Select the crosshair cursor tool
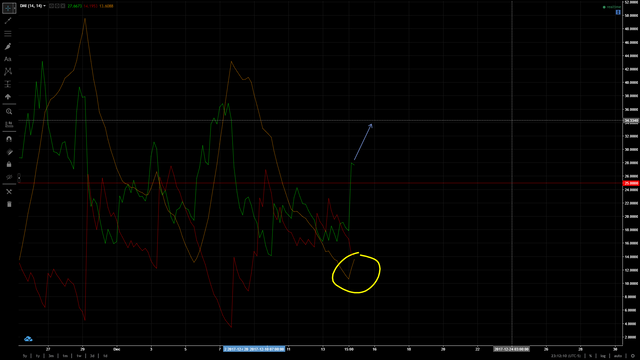Image resolution: width=640 pixels, height=360 pixels. (x=8, y=8)
